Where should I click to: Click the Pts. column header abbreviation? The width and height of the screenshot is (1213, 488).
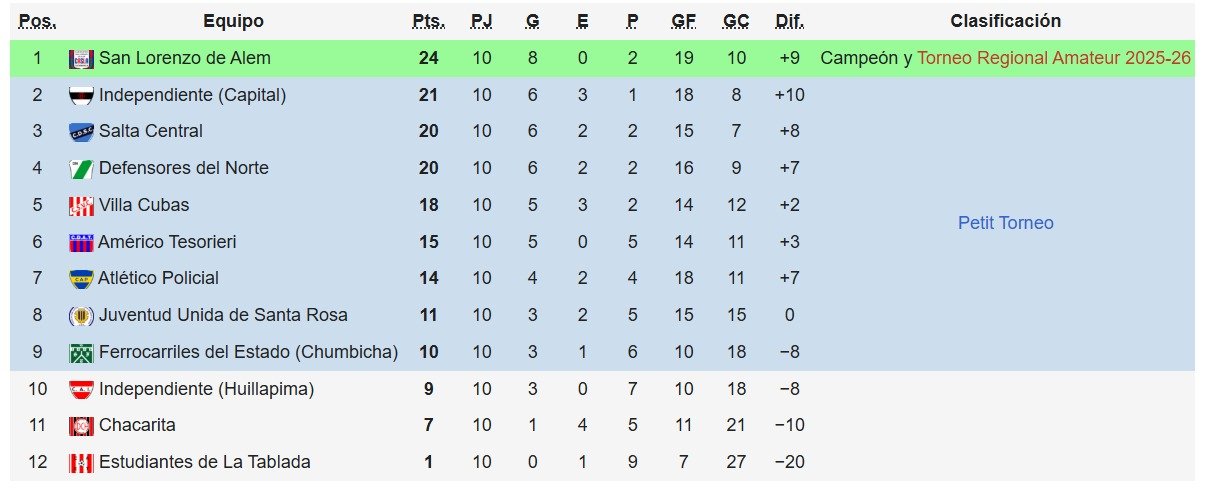coord(429,21)
